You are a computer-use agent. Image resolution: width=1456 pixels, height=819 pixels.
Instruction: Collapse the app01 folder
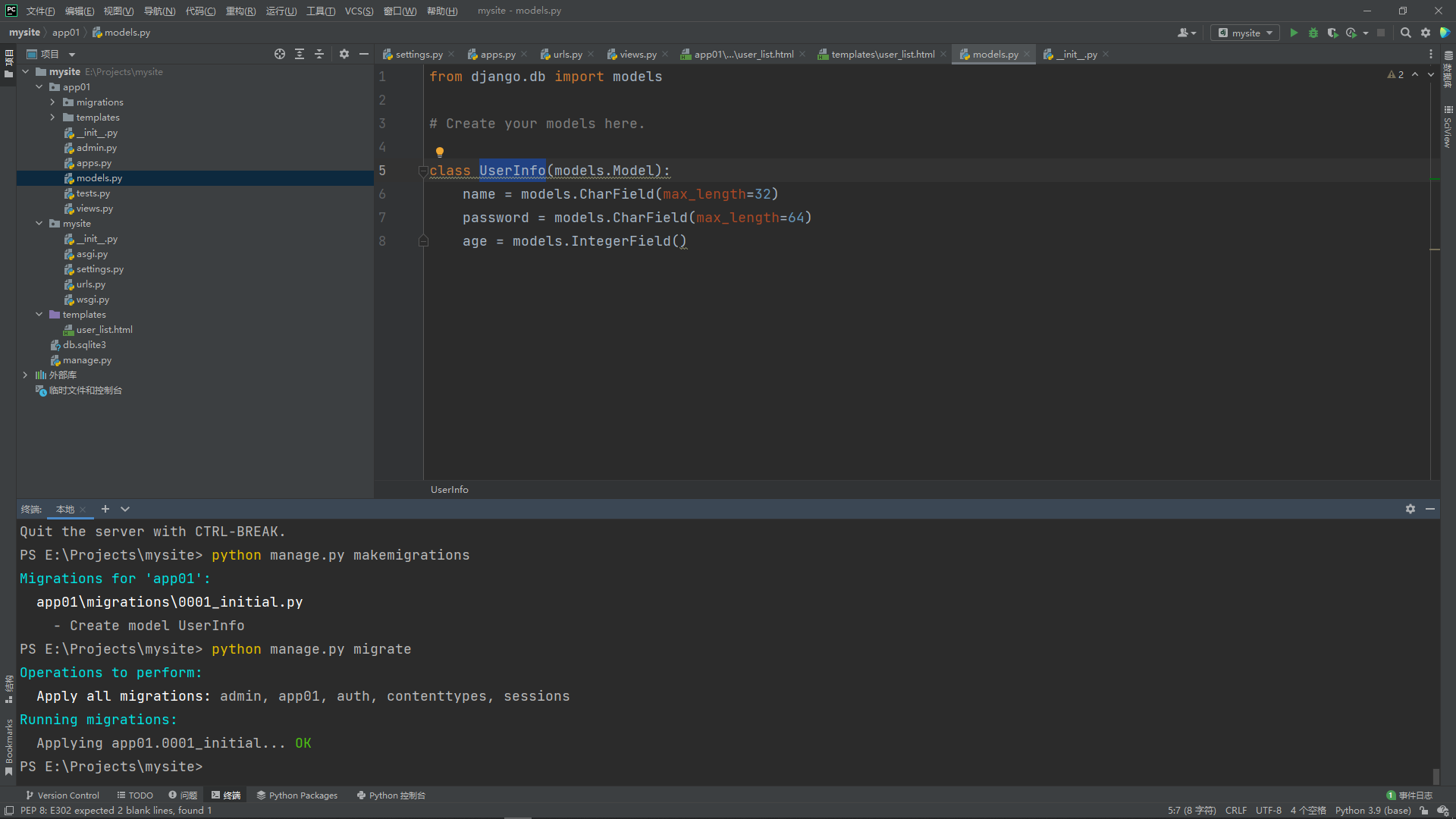point(39,87)
